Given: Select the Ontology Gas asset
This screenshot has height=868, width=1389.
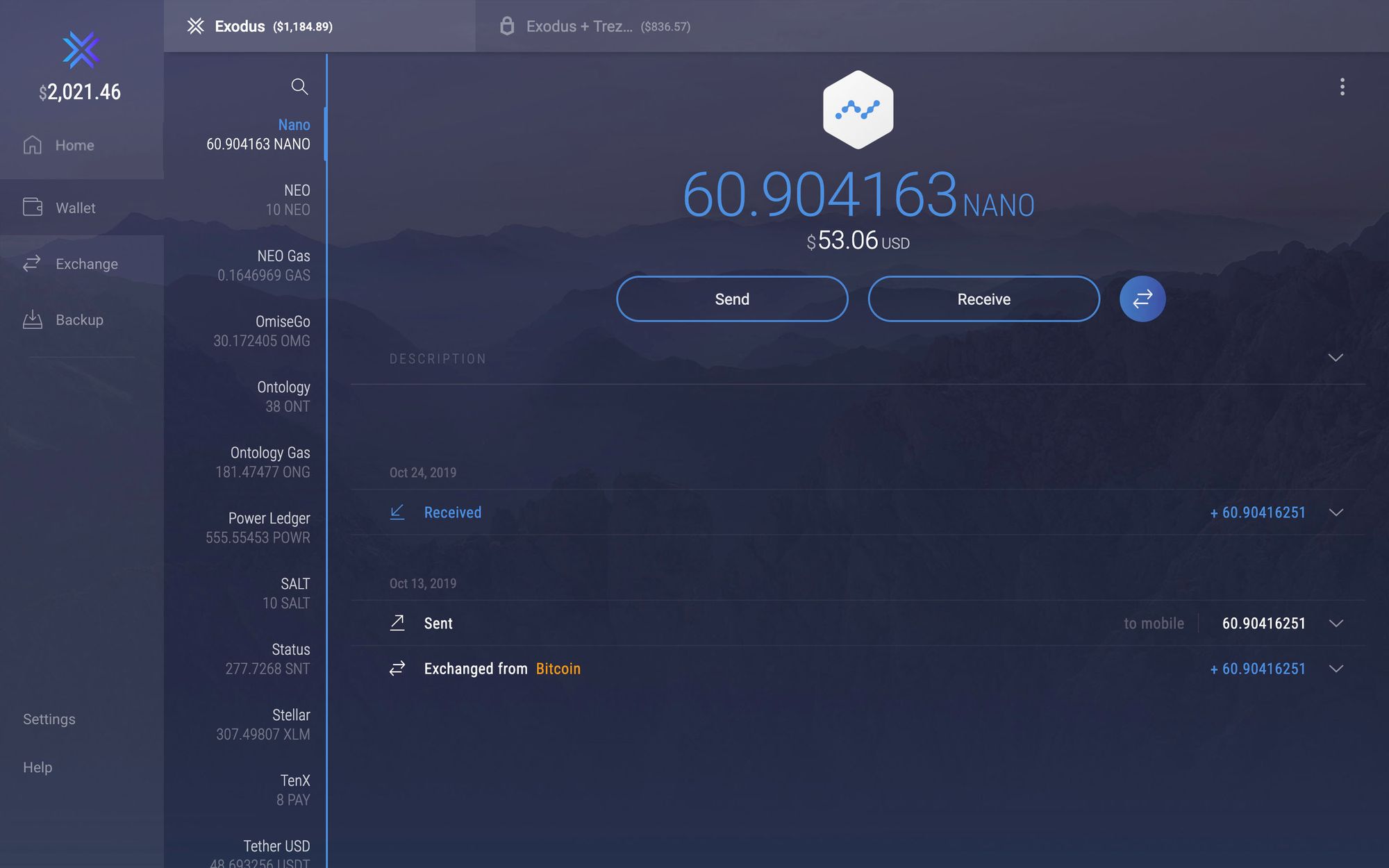Looking at the screenshot, I should [245, 462].
